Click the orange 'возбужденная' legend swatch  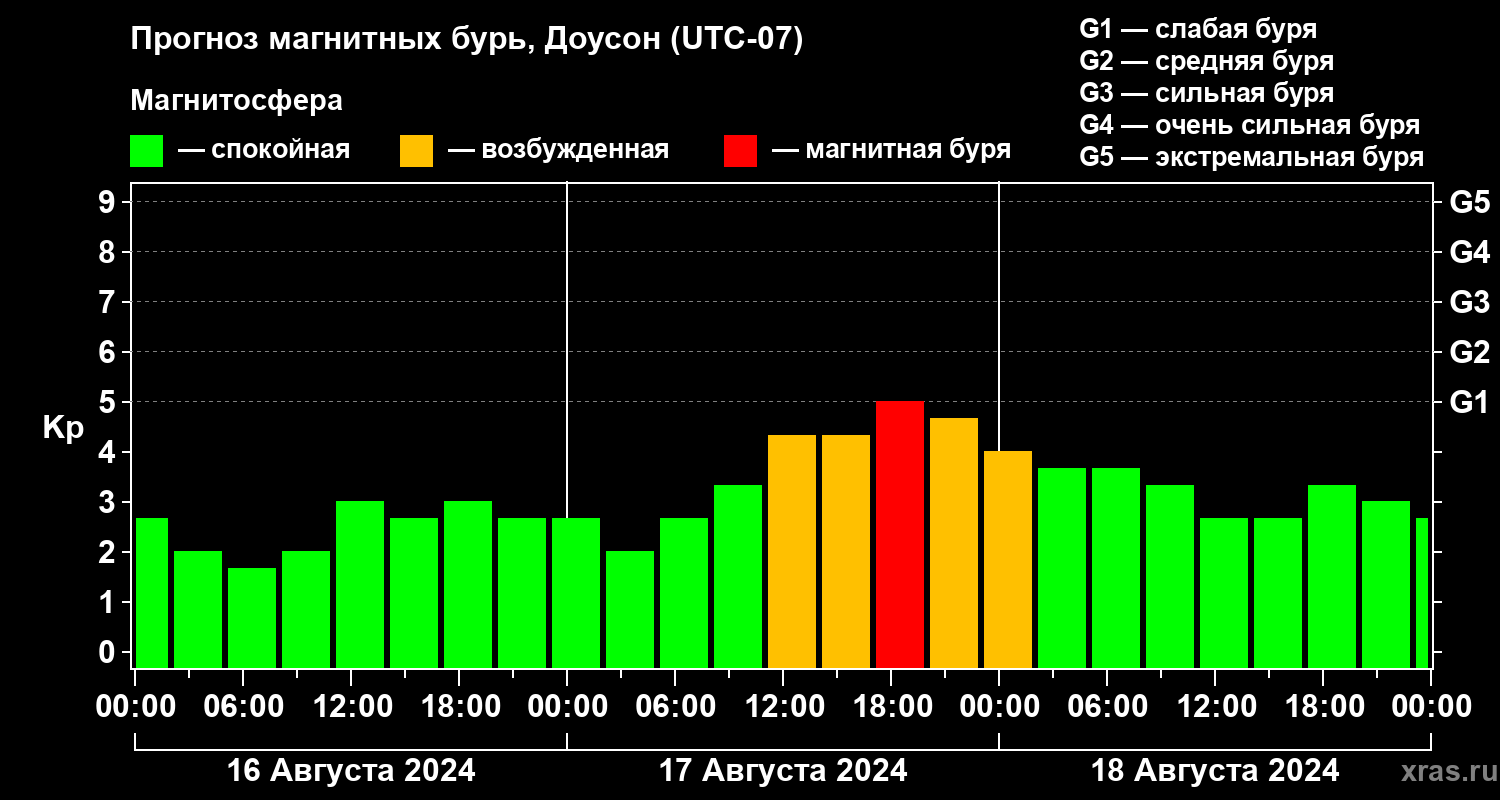(x=416, y=151)
